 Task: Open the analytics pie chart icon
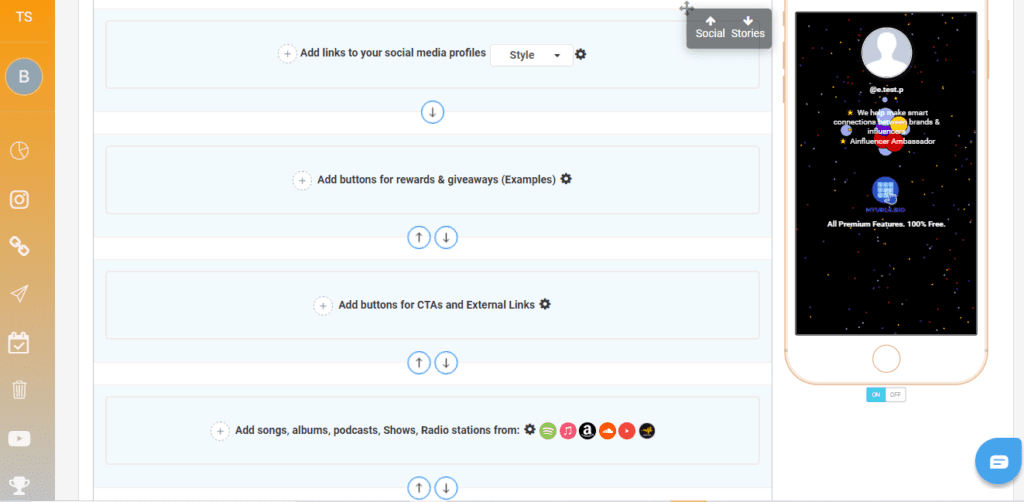(x=20, y=151)
